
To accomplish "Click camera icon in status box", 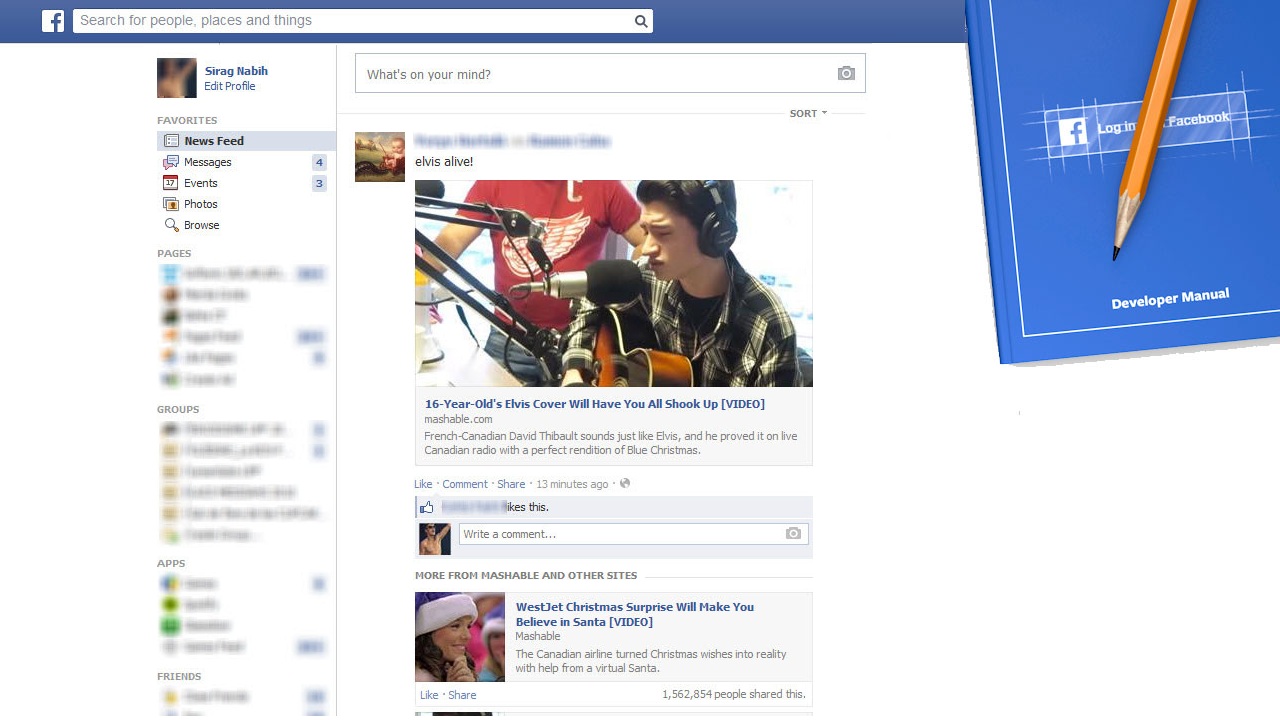I will [x=846, y=74].
